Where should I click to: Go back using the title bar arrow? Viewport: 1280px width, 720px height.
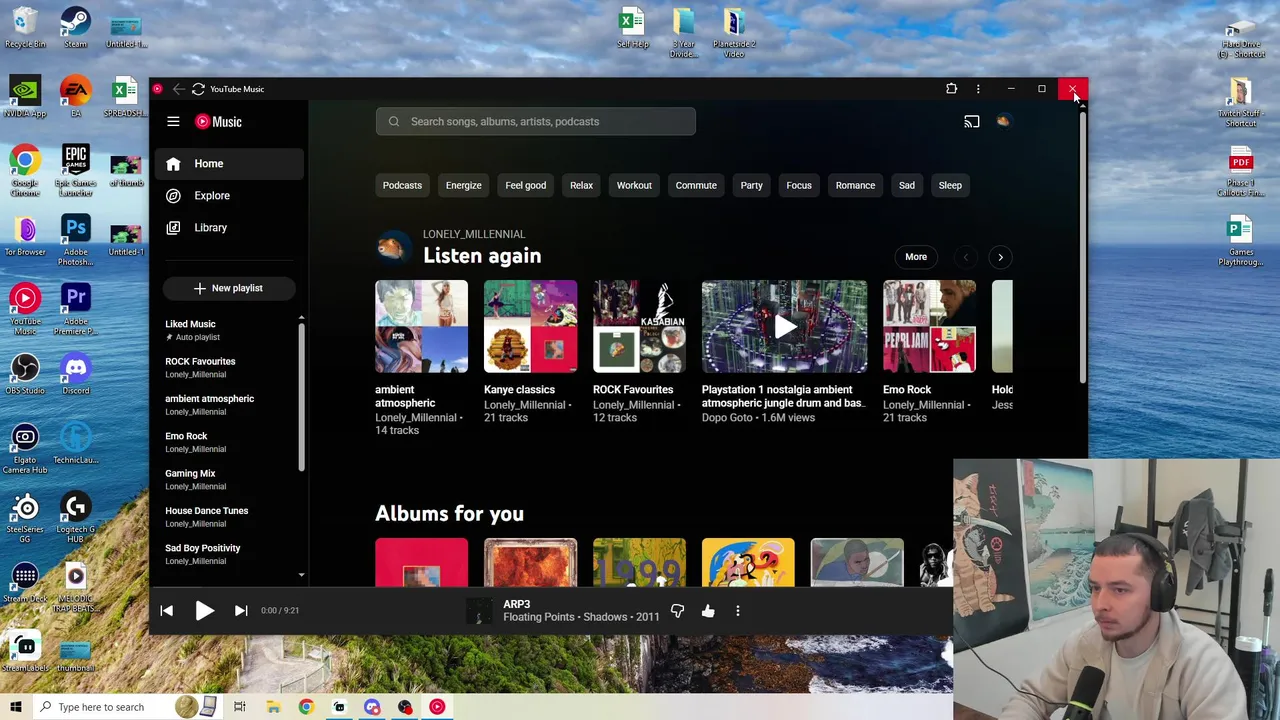click(178, 89)
